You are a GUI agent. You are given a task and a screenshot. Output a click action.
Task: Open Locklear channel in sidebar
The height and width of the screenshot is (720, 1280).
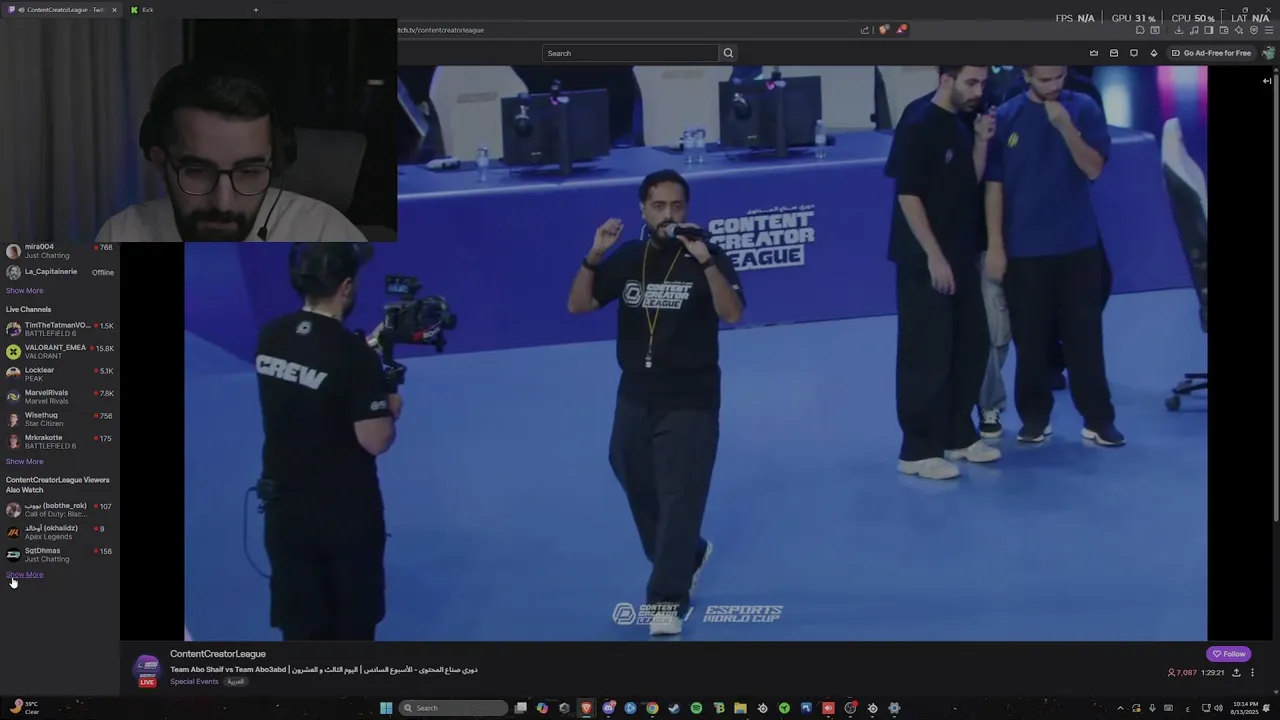click(60, 374)
